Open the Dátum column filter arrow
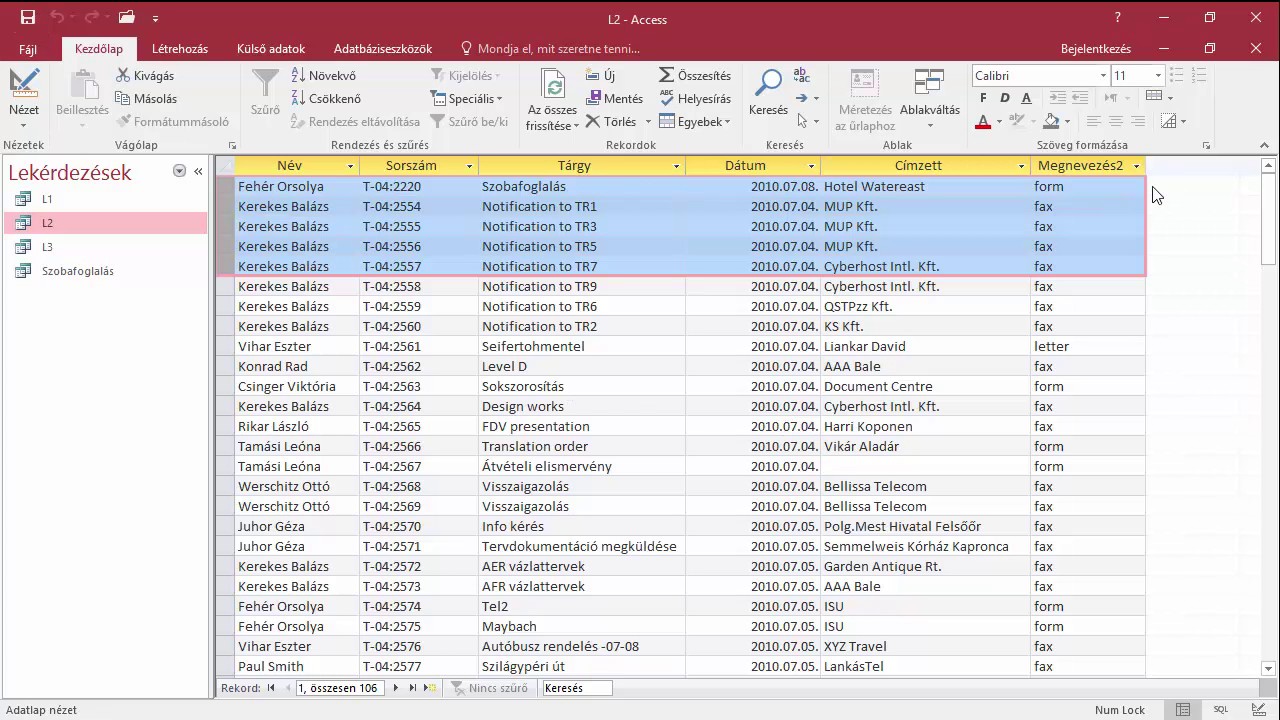Image resolution: width=1280 pixels, height=720 pixels. click(x=811, y=166)
